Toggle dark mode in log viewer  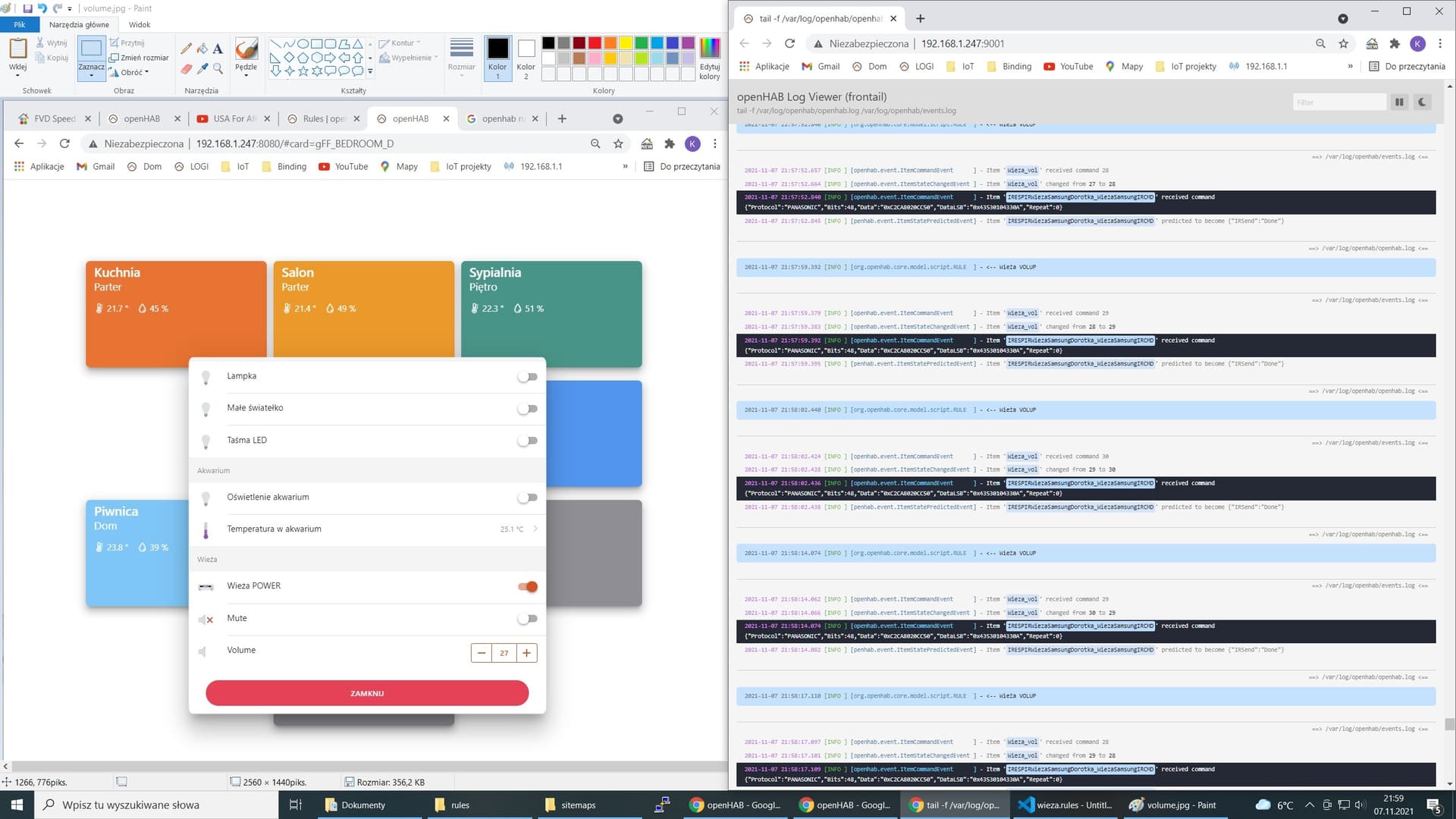point(1423,102)
